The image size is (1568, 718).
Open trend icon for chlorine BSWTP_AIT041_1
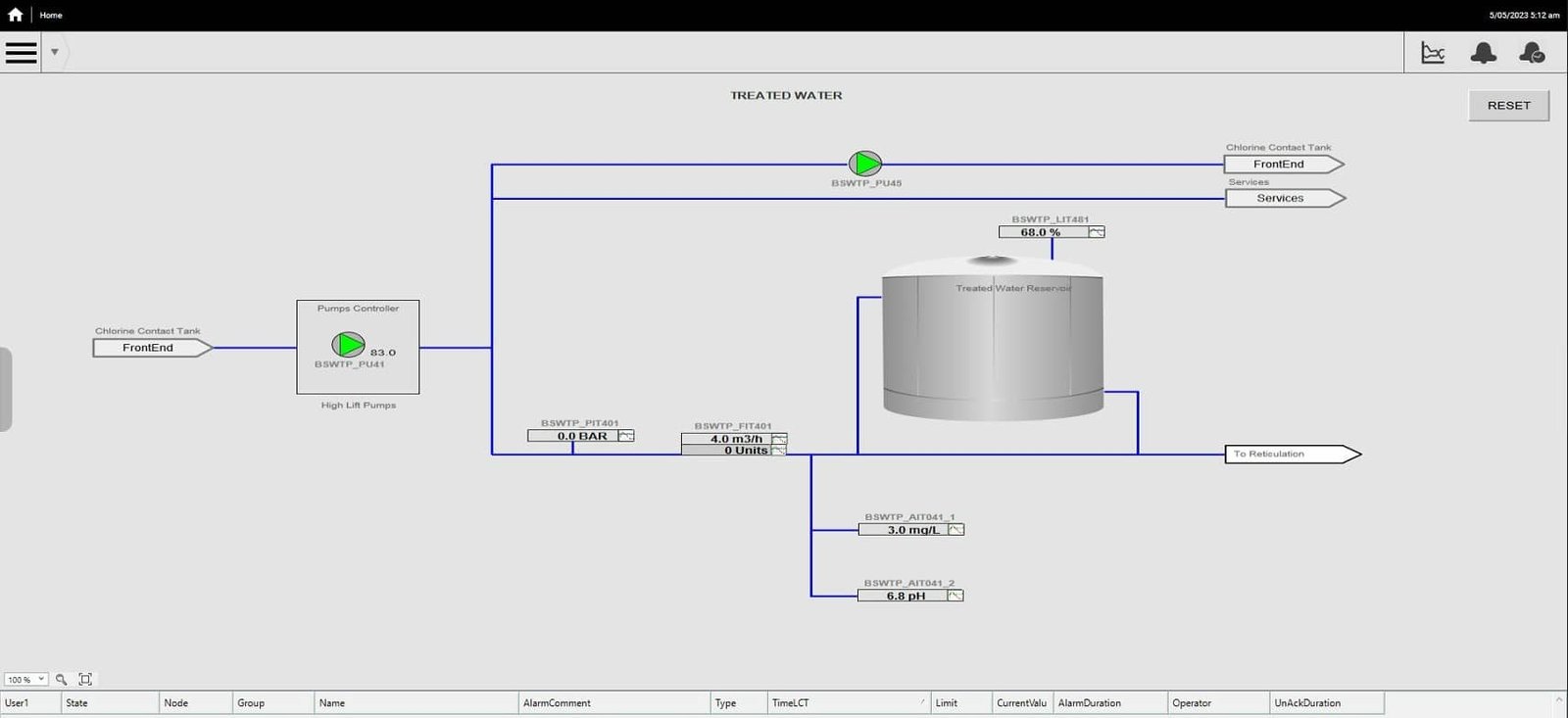955,530
